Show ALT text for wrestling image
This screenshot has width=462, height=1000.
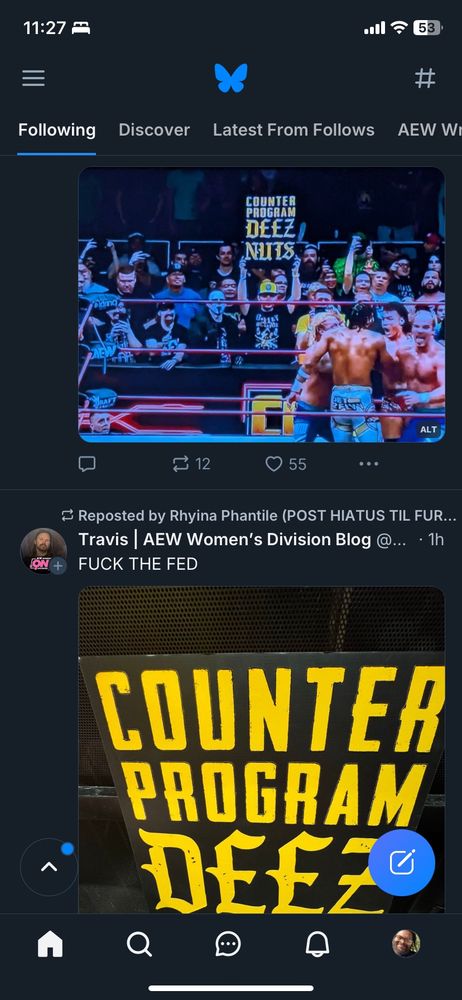pos(428,430)
